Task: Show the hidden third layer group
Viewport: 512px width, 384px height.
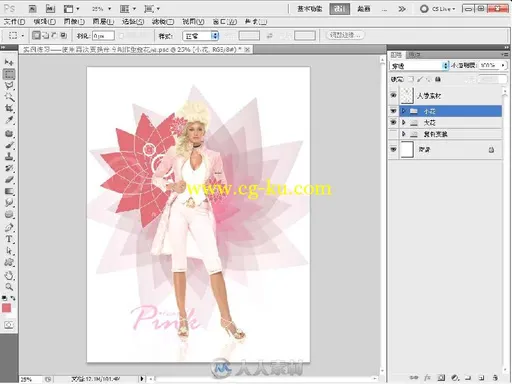Action: tap(393, 134)
